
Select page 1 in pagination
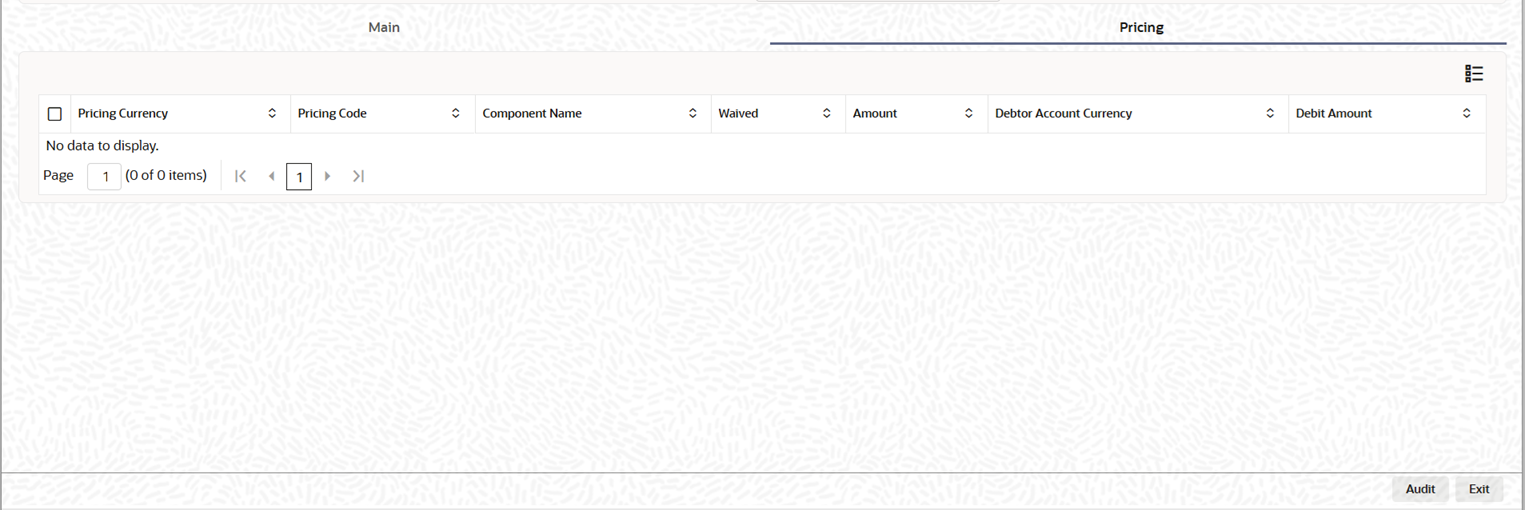point(299,177)
